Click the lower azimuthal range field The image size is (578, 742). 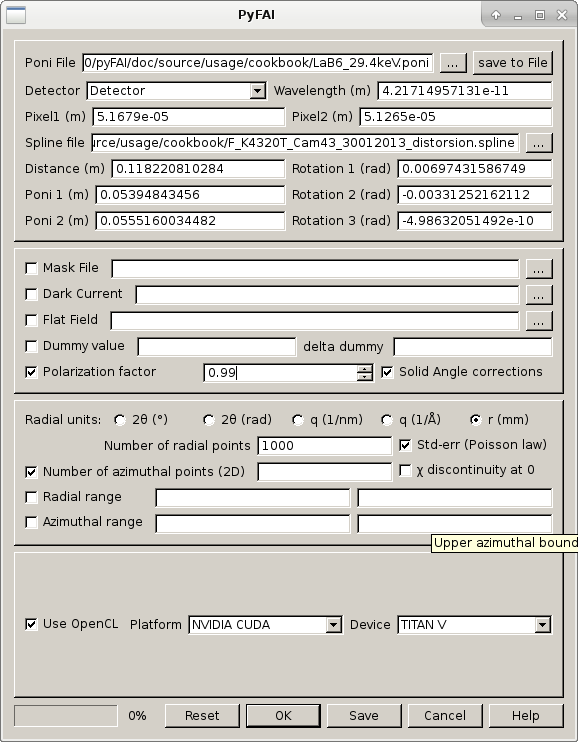pyautogui.click(x=253, y=523)
